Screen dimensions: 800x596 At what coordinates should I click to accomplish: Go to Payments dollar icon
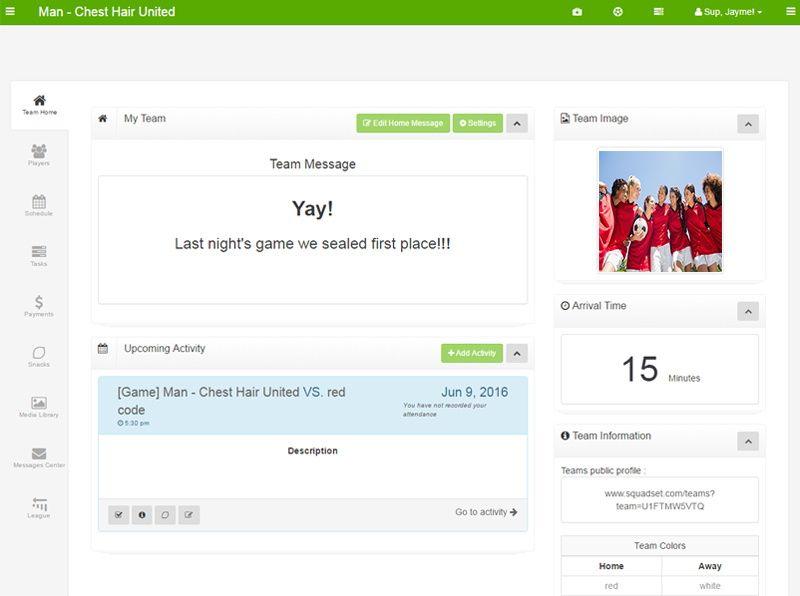click(39, 306)
